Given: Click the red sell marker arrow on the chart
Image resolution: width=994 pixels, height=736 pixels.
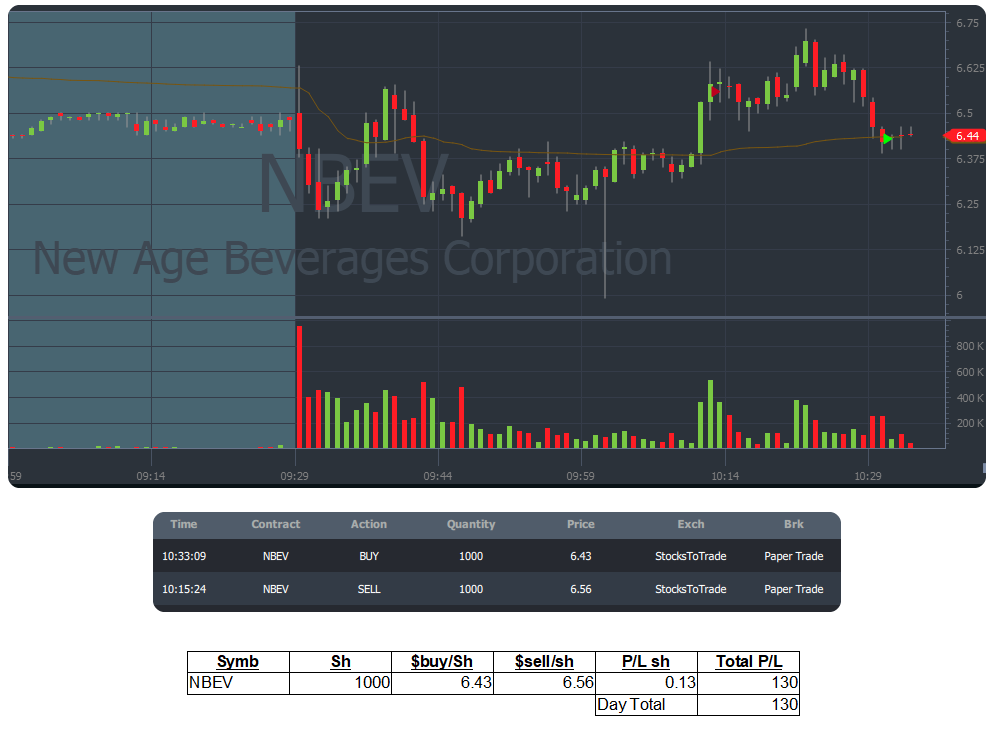Looking at the screenshot, I should click(x=714, y=91).
